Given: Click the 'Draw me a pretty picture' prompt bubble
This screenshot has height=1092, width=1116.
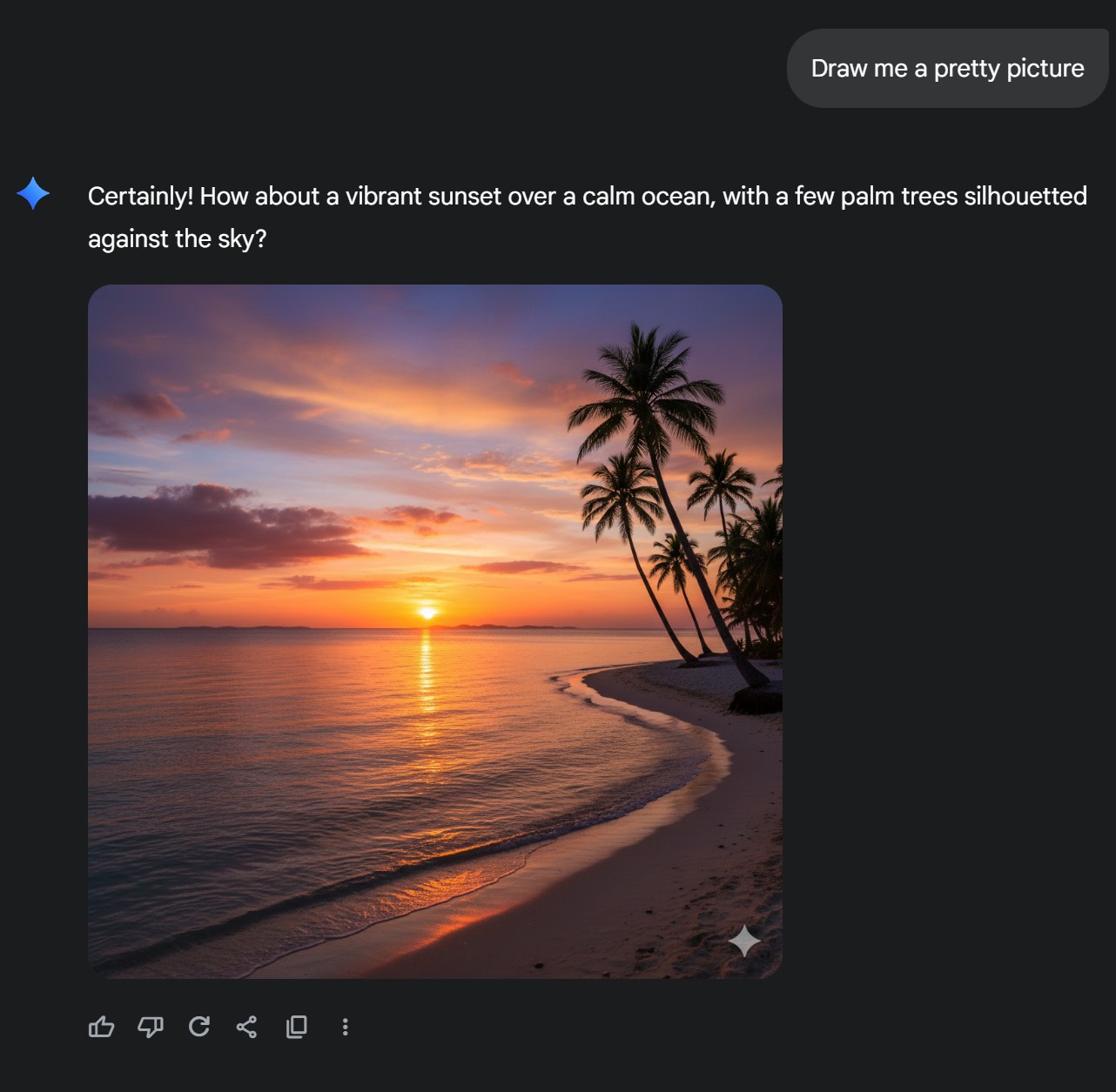Looking at the screenshot, I should tap(948, 69).
